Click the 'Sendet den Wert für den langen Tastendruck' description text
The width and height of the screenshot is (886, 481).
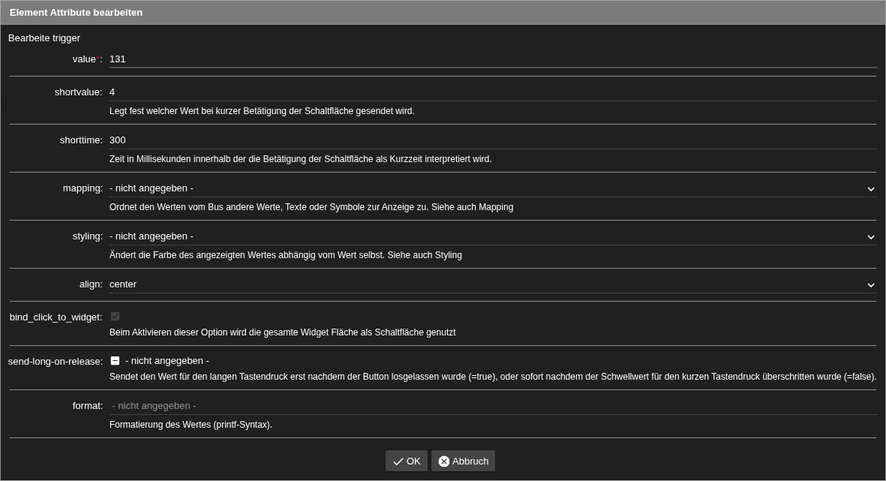coord(493,376)
